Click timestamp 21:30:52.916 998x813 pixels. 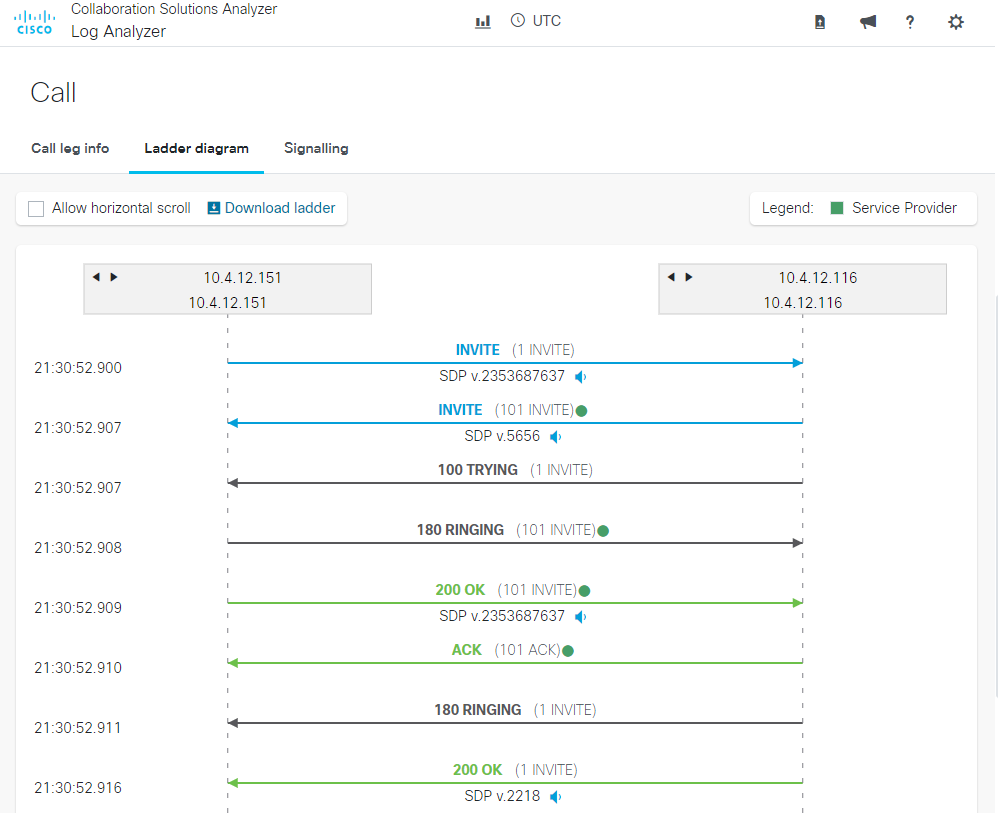[x=78, y=788]
